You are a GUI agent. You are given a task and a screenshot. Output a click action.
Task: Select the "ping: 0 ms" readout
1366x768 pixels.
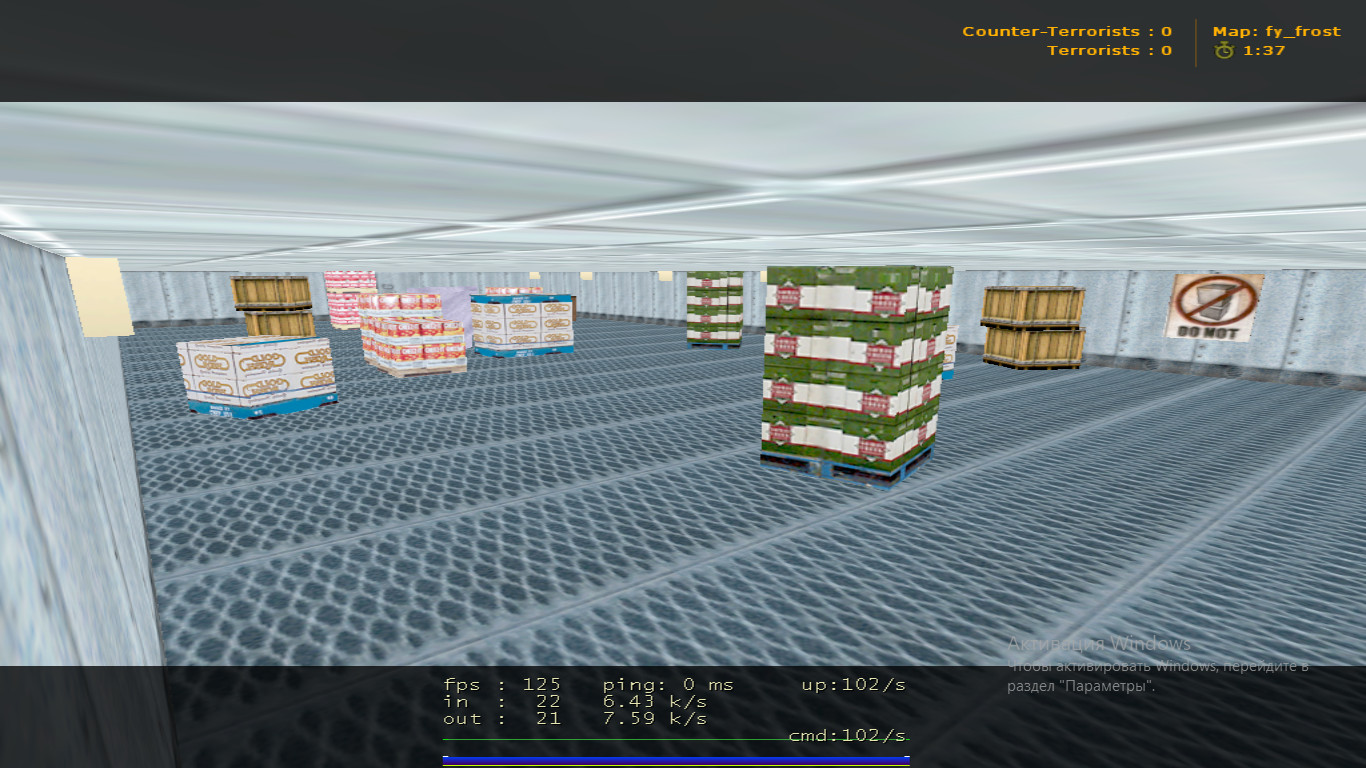[668, 685]
